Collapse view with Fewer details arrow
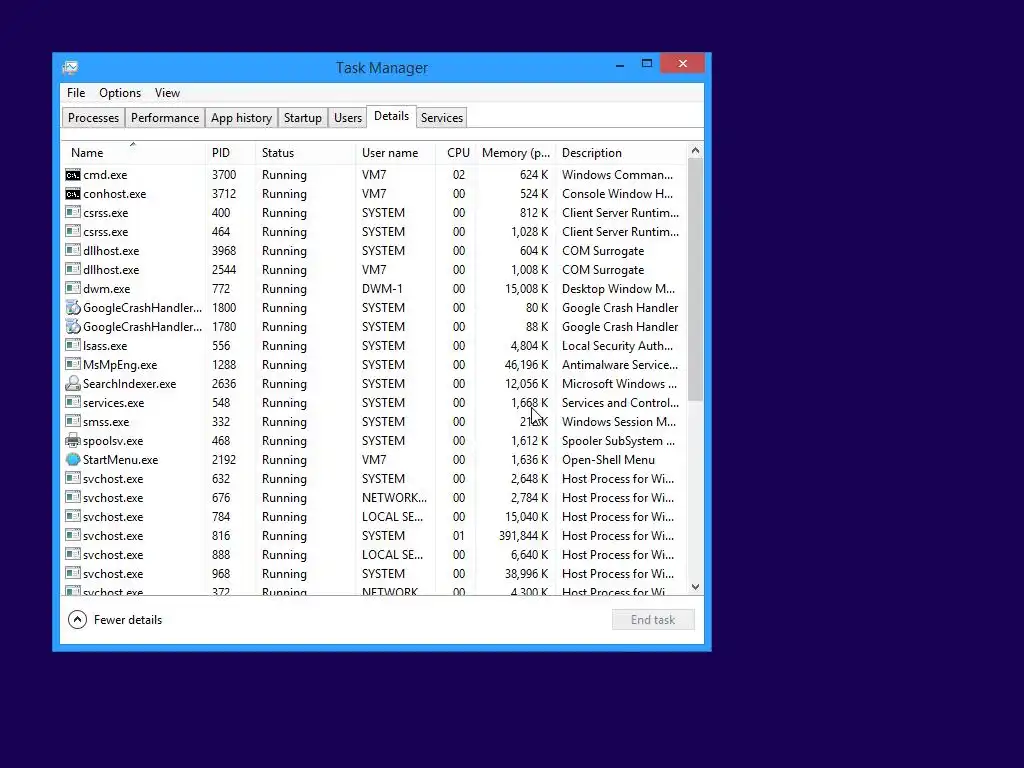 [x=77, y=620]
